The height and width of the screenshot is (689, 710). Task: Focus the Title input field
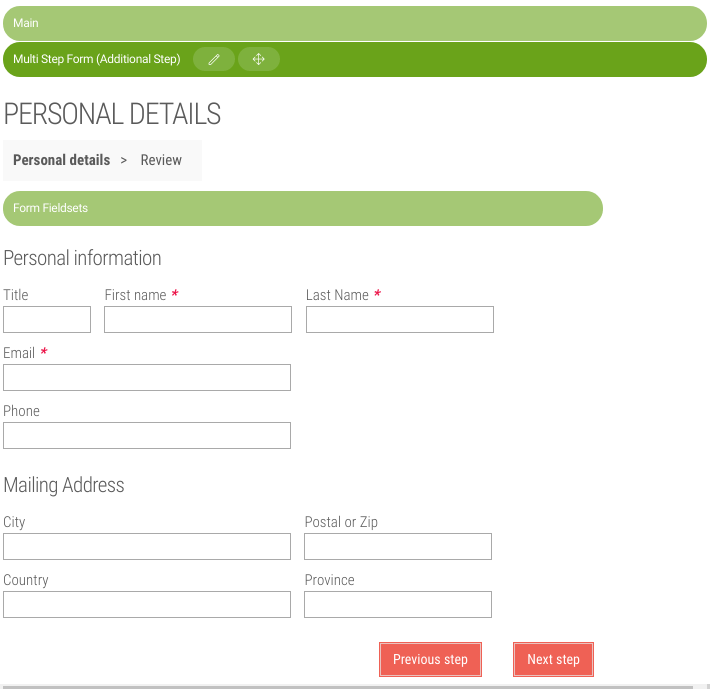[x=47, y=320]
